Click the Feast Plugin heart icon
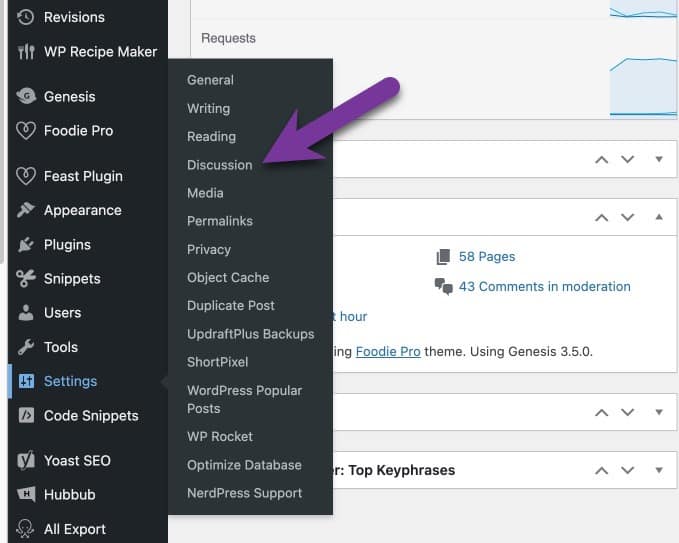Screen dimensions: 679x543 coord(26,176)
